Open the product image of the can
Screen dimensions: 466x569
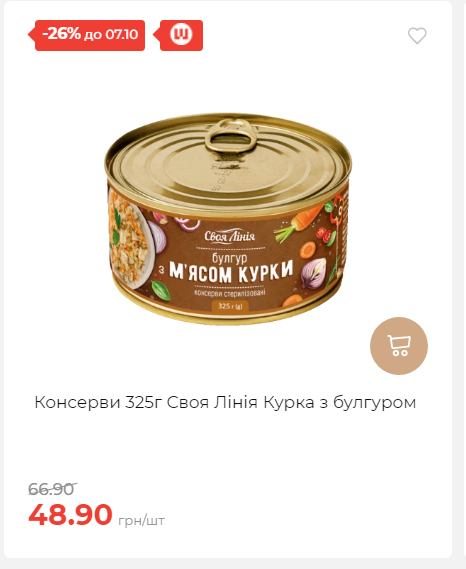pyautogui.click(x=228, y=219)
